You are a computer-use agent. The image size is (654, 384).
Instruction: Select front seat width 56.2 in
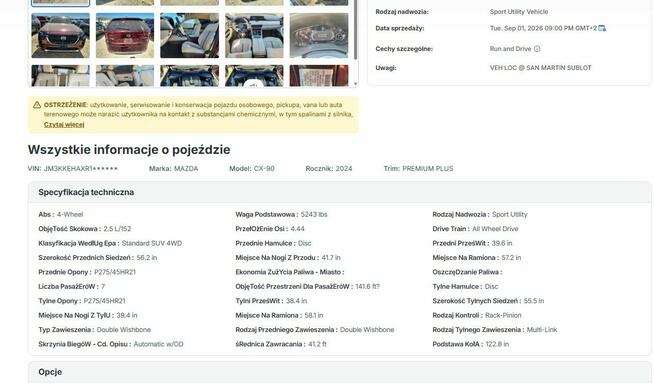click(x=147, y=258)
